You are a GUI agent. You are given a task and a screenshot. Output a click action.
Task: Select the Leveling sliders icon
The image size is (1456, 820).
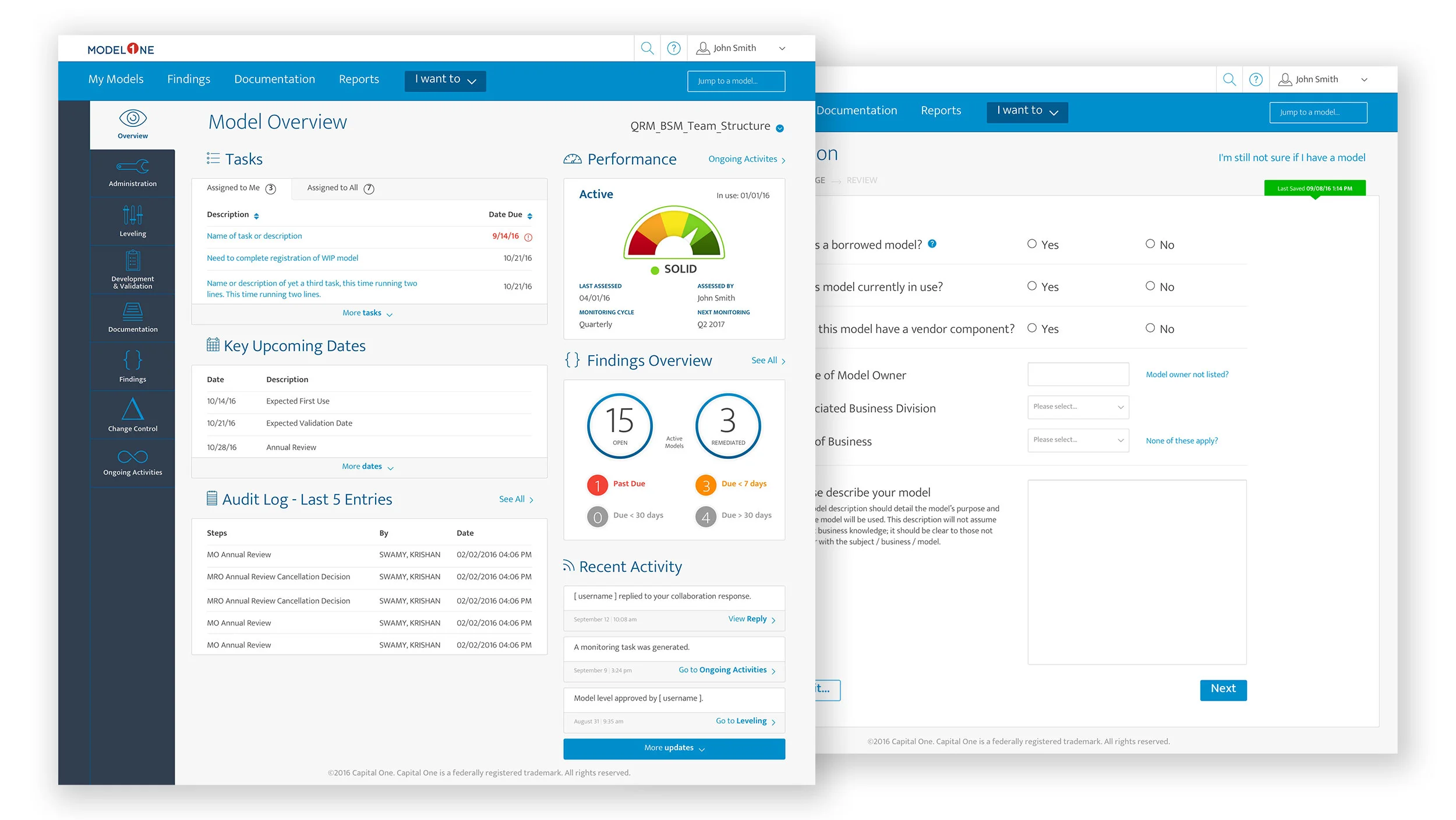point(133,215)
